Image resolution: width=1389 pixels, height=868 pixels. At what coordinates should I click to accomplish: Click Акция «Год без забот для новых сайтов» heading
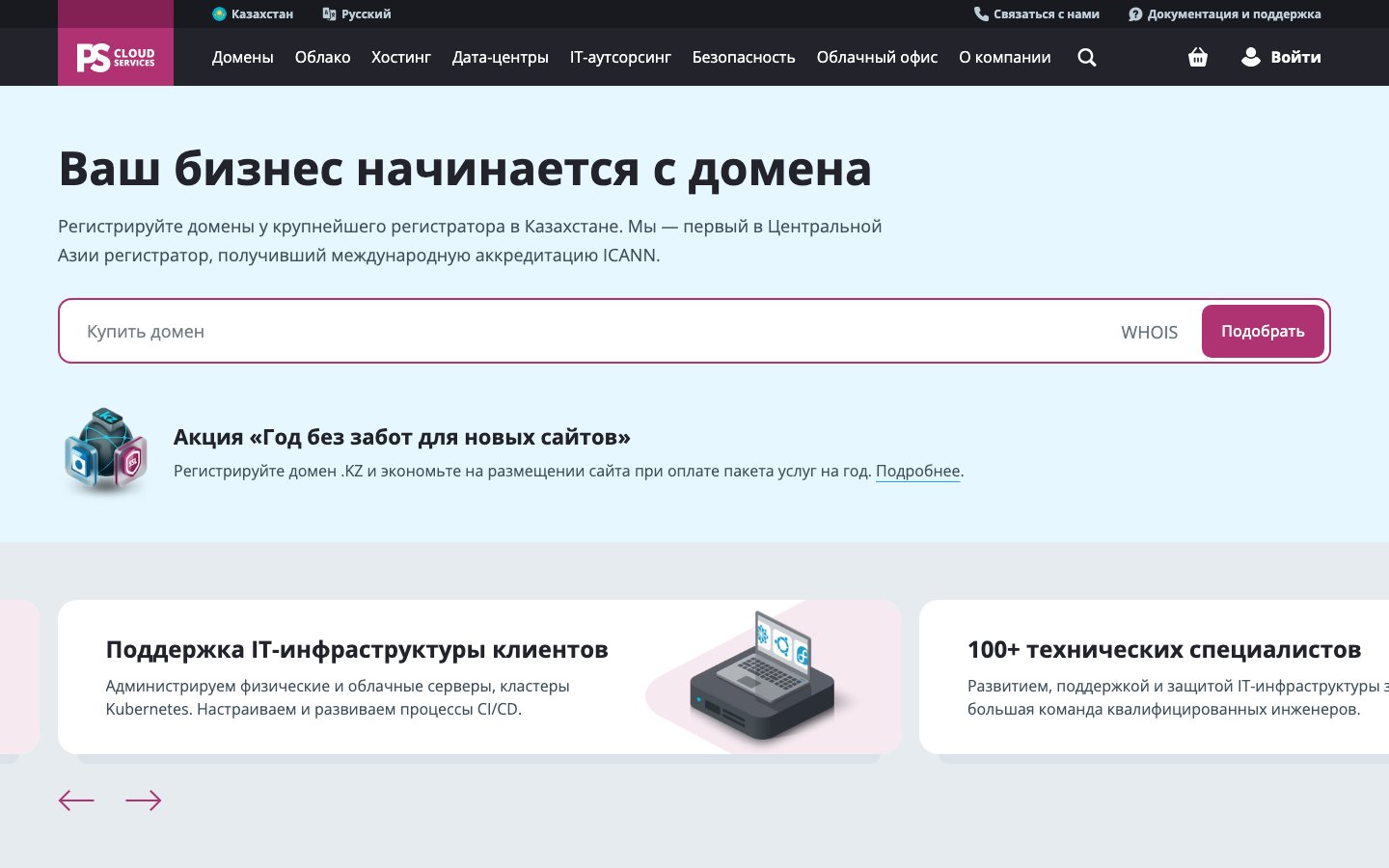click(x=402, y=437)
